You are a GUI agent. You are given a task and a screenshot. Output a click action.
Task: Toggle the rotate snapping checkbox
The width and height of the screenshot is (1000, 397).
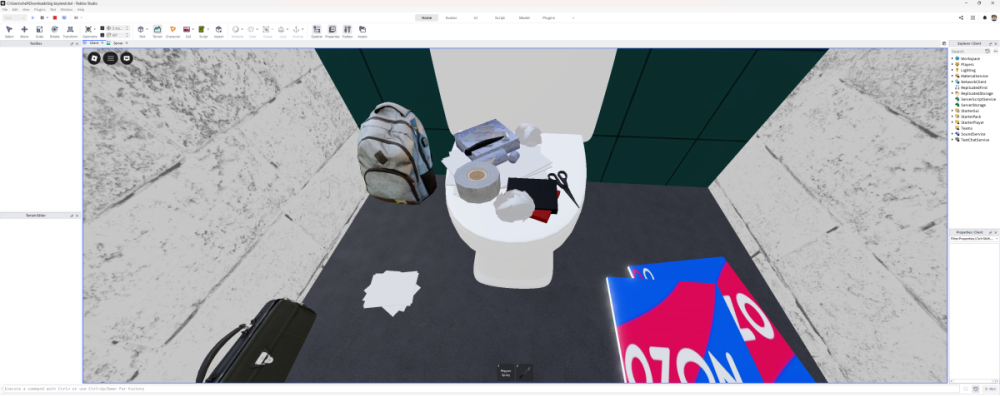102,35
